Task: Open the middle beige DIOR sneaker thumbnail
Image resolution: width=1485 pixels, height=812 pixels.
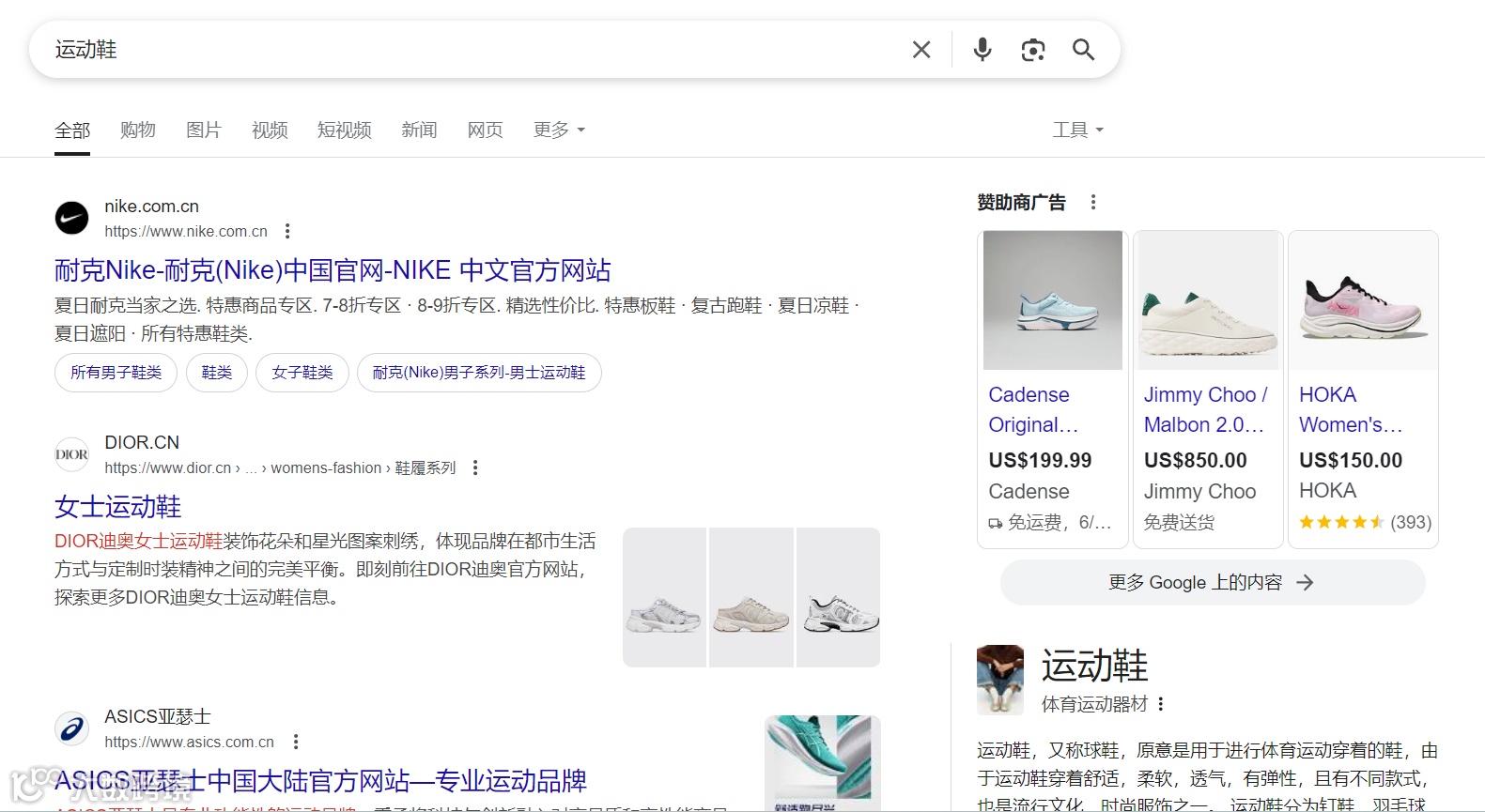Action: tap(751, 598)
